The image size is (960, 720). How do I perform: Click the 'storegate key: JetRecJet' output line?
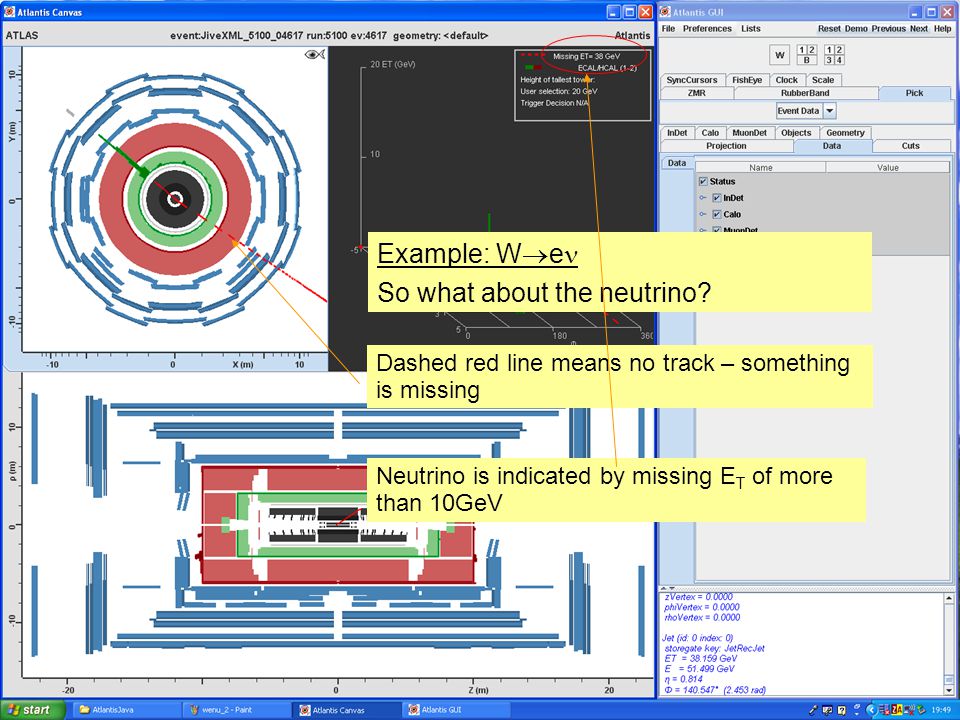714,648
